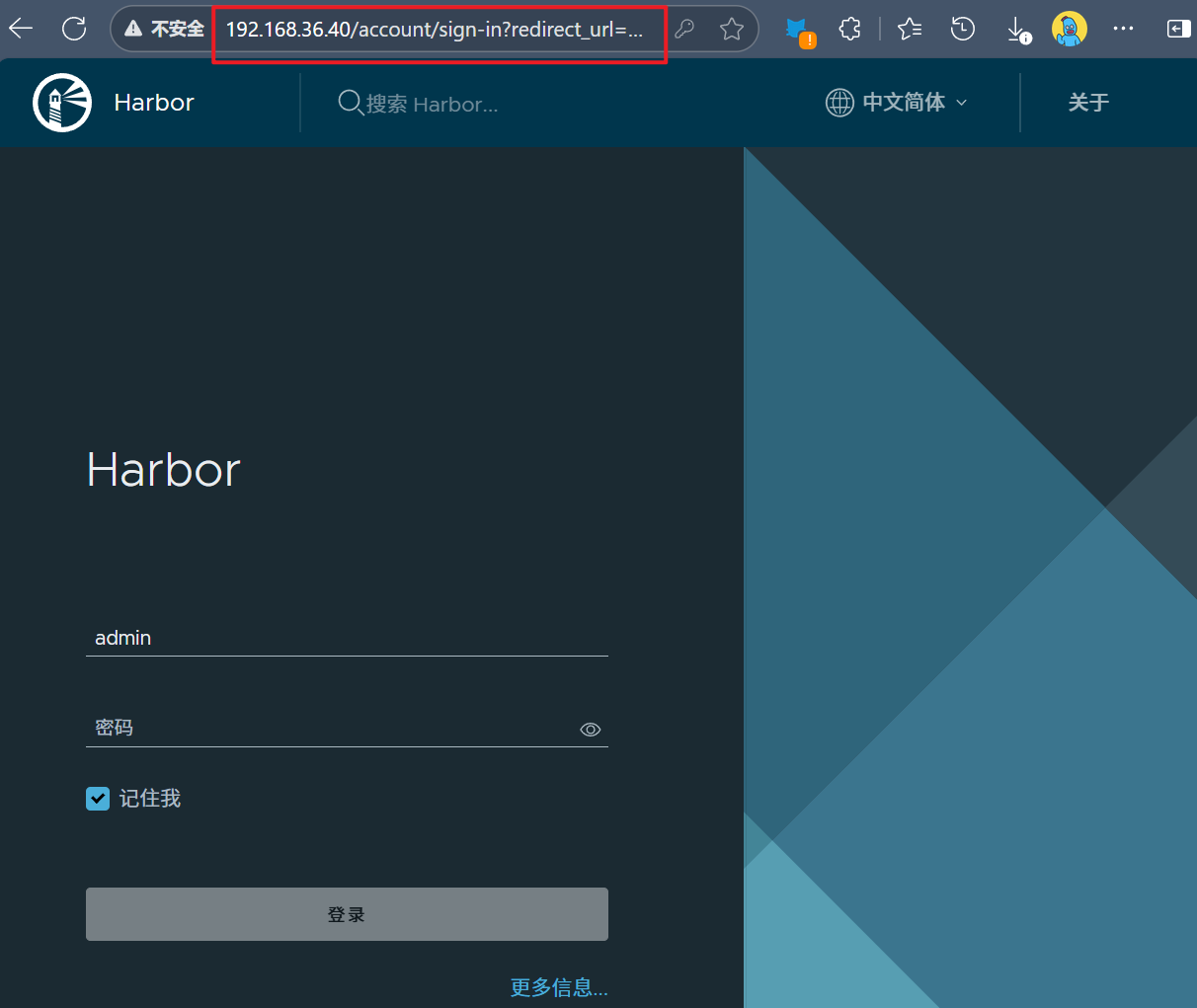Image resolution: width=1197 pixels, height=1008 pixels.
Task: Select the address bar URL text
Action: [435, 30]
